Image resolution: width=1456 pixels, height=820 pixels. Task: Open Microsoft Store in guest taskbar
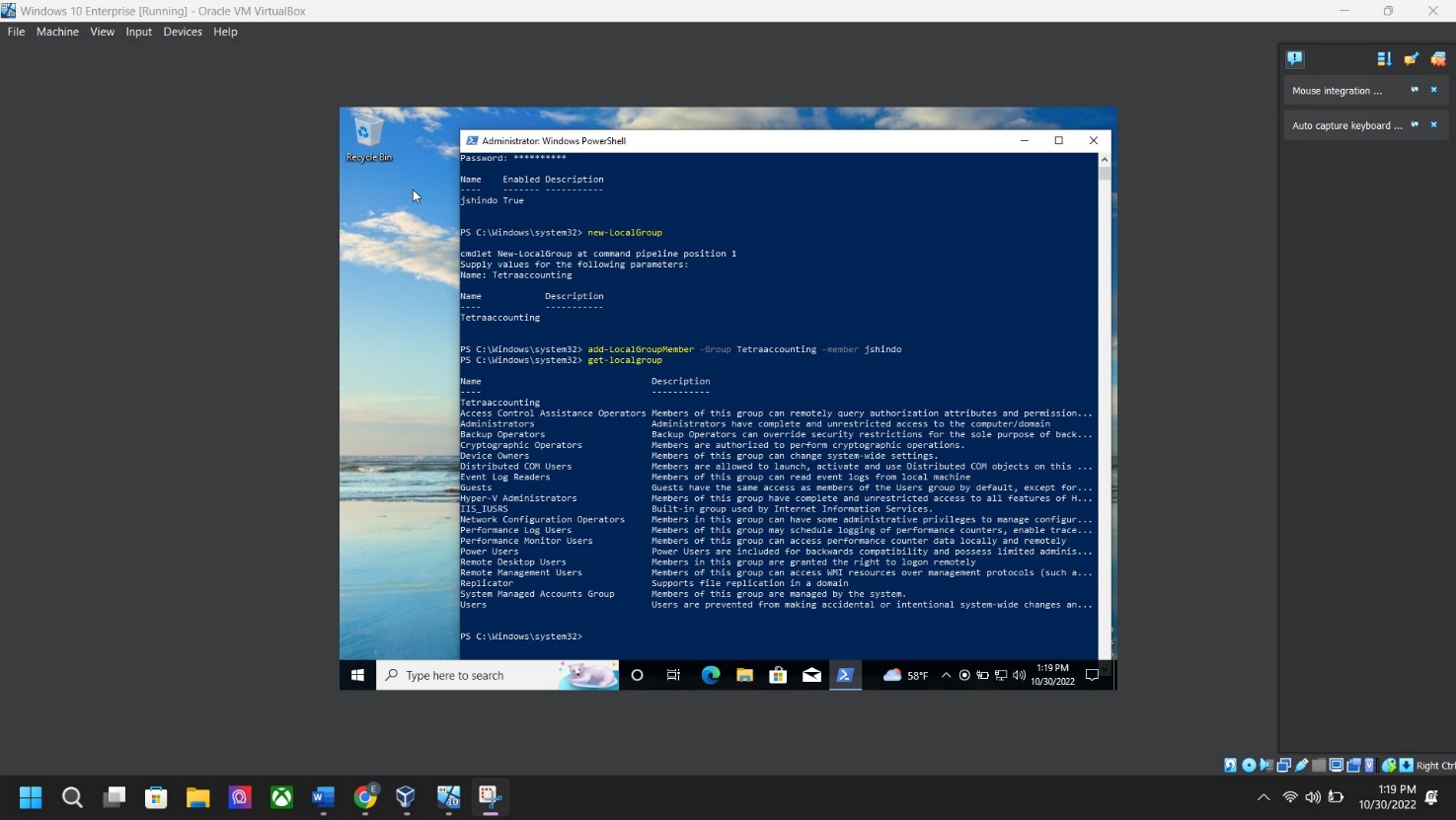pos(778,675)
